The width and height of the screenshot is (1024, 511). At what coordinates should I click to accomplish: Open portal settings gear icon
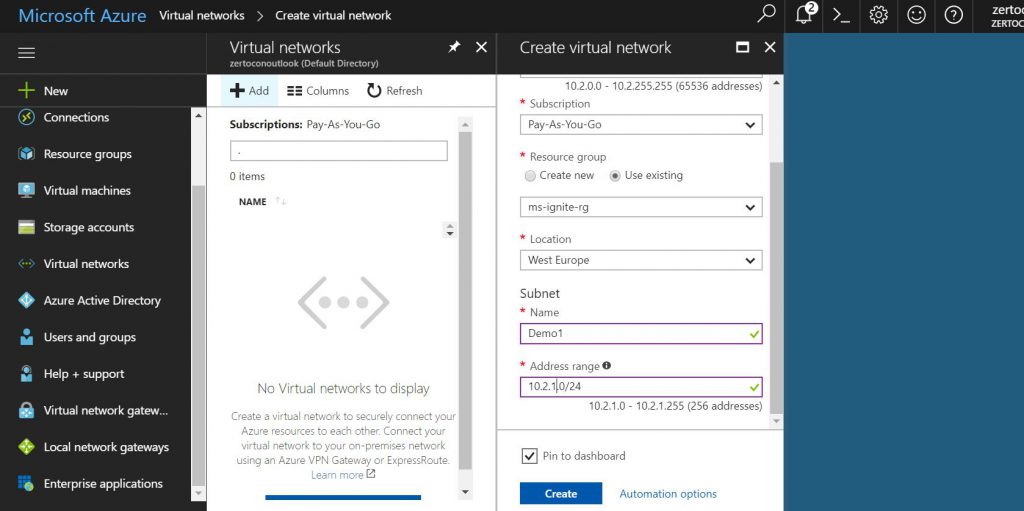point(879,15)
